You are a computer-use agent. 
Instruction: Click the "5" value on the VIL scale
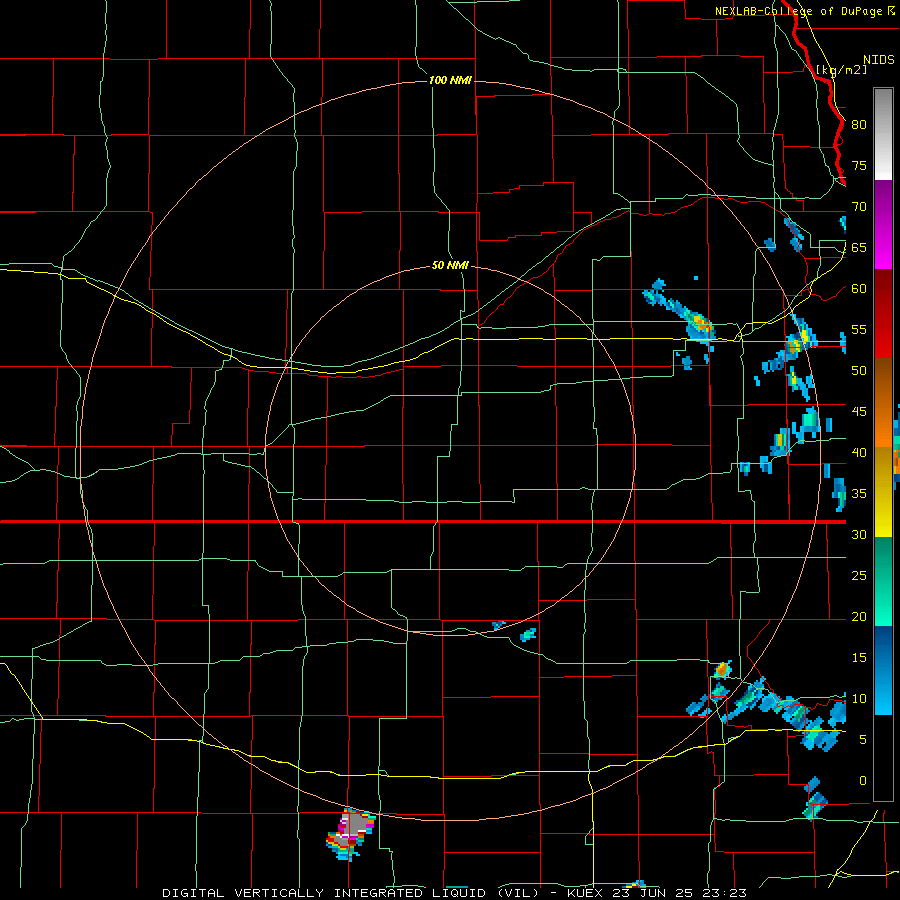tap(863, 740)
